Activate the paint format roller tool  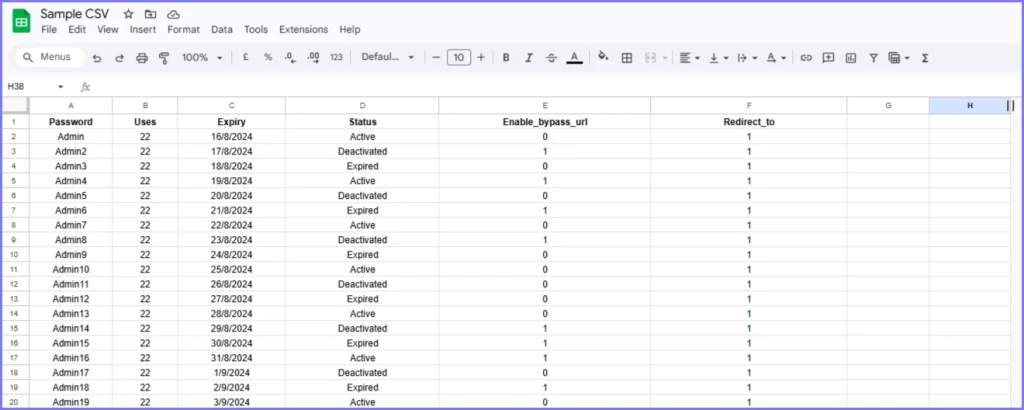pyautogui.click(x=164, y=58)
